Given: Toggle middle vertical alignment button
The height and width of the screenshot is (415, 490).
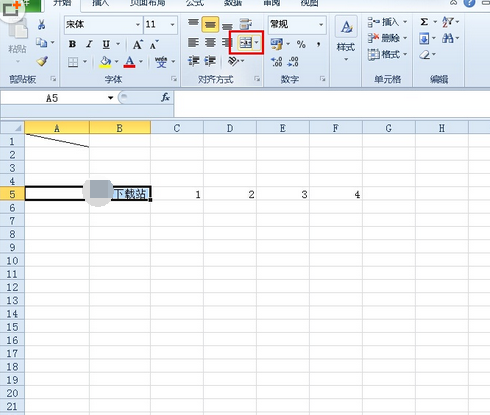Looking at the screenshot, I should [210, 24].
